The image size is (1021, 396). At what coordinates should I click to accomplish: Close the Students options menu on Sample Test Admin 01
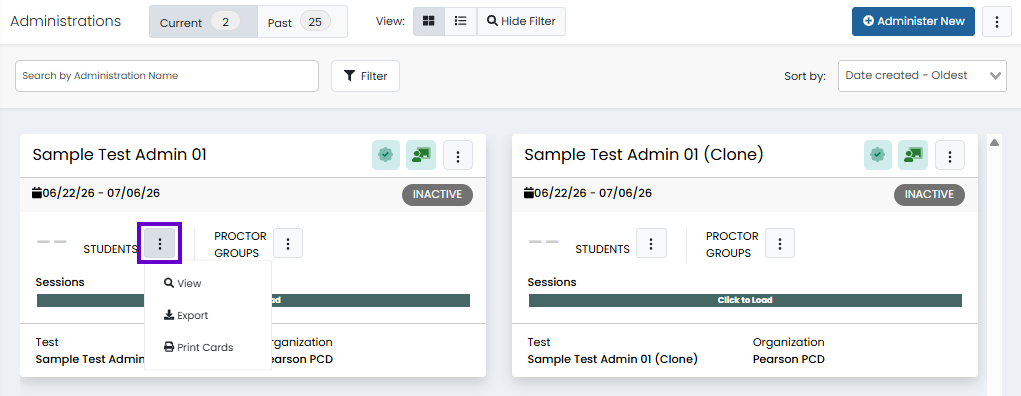(x=160, y=244)
